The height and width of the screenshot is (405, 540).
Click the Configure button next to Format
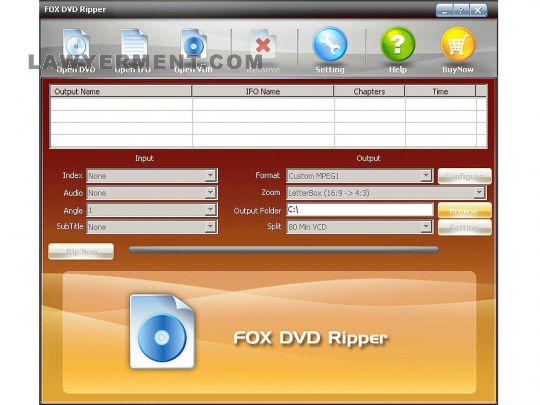[x=465, y=176]
